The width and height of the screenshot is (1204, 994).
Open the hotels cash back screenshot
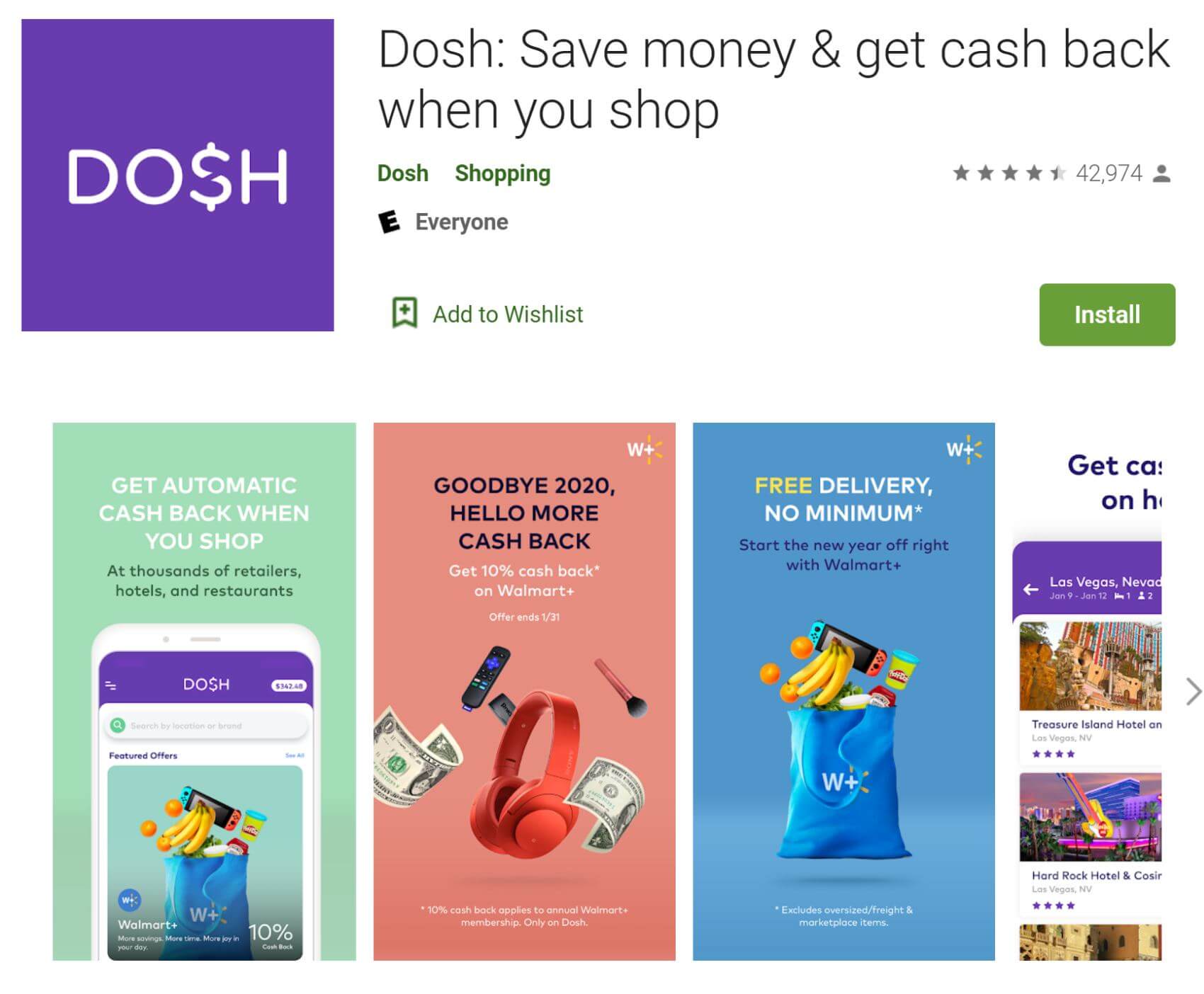1087,692
